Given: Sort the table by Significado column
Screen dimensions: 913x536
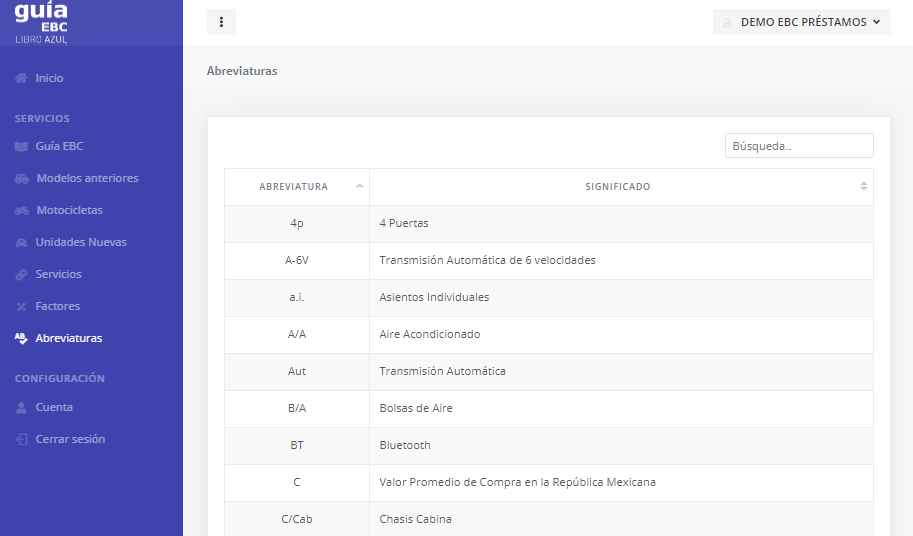Looking at the screenshot, I should point(620,187).
